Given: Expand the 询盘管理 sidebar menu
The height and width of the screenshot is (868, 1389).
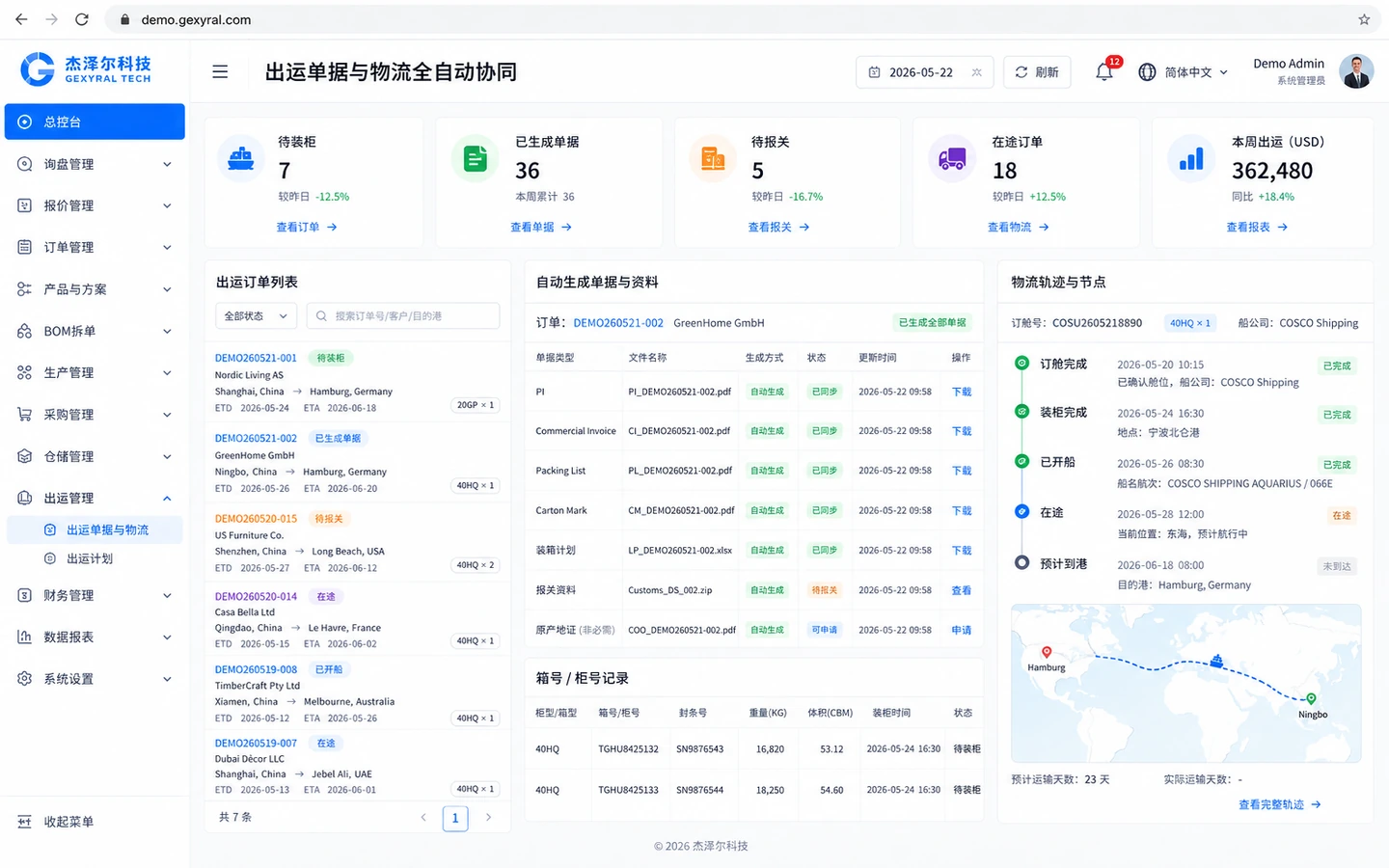Looking at the screenshot, I should (x=95, y=164).
